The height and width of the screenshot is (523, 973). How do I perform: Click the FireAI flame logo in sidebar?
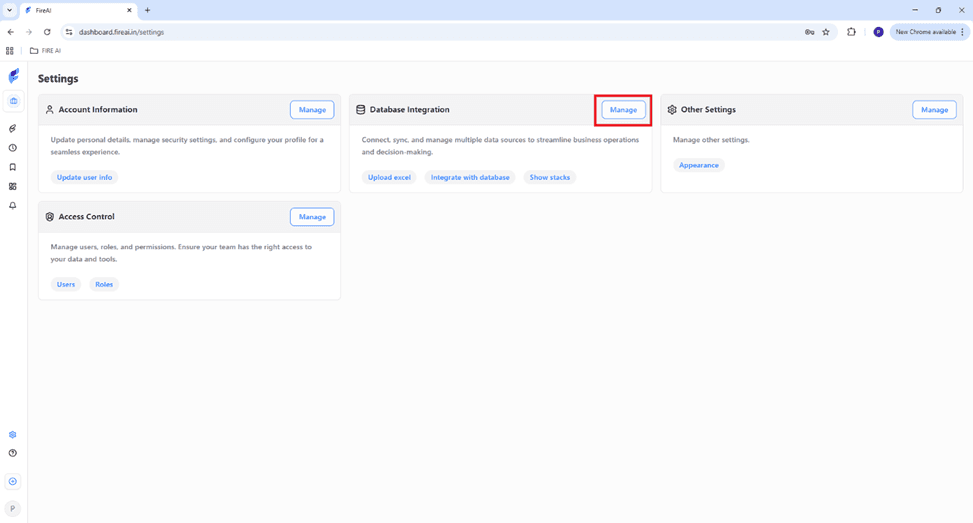pos(13,76)
